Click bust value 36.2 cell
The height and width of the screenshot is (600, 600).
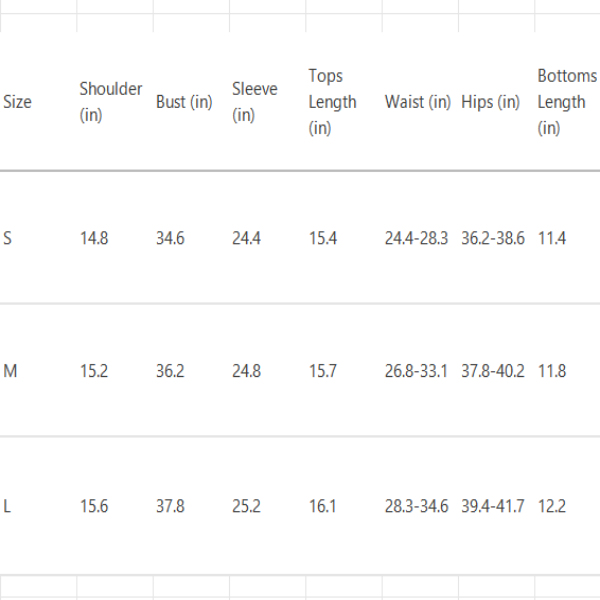170,371
